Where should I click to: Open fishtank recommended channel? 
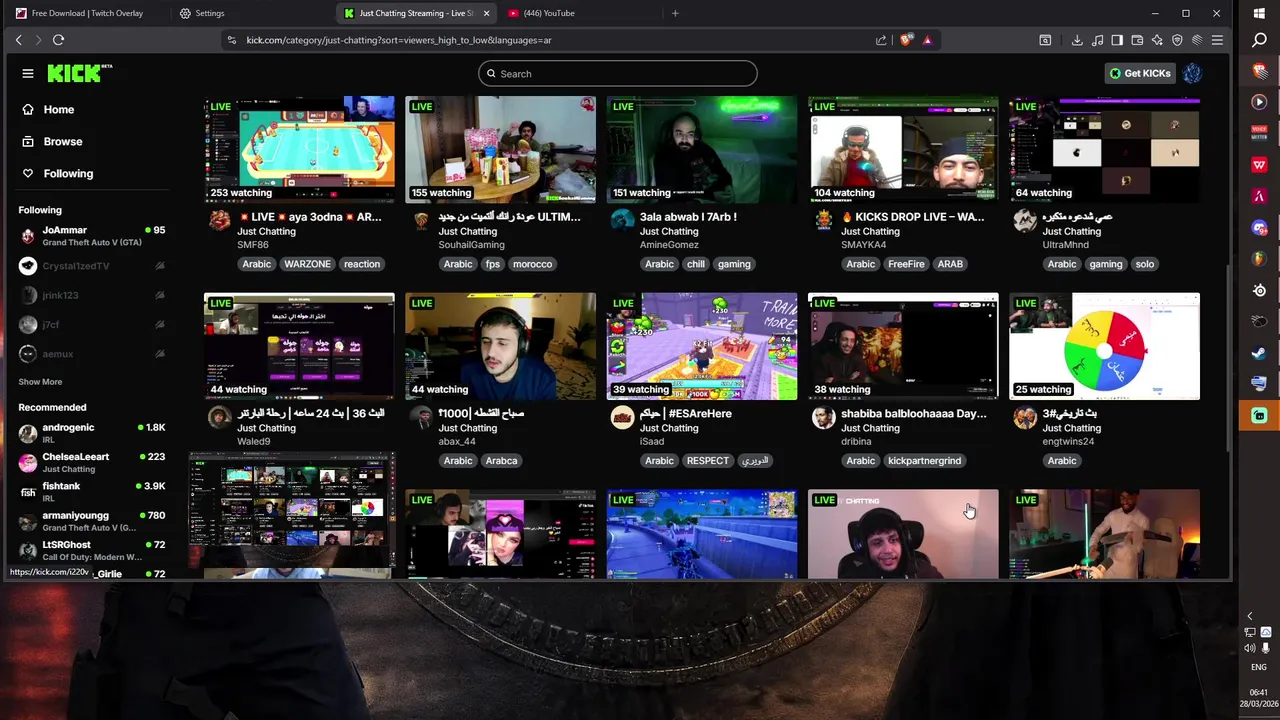coord(91,492)
